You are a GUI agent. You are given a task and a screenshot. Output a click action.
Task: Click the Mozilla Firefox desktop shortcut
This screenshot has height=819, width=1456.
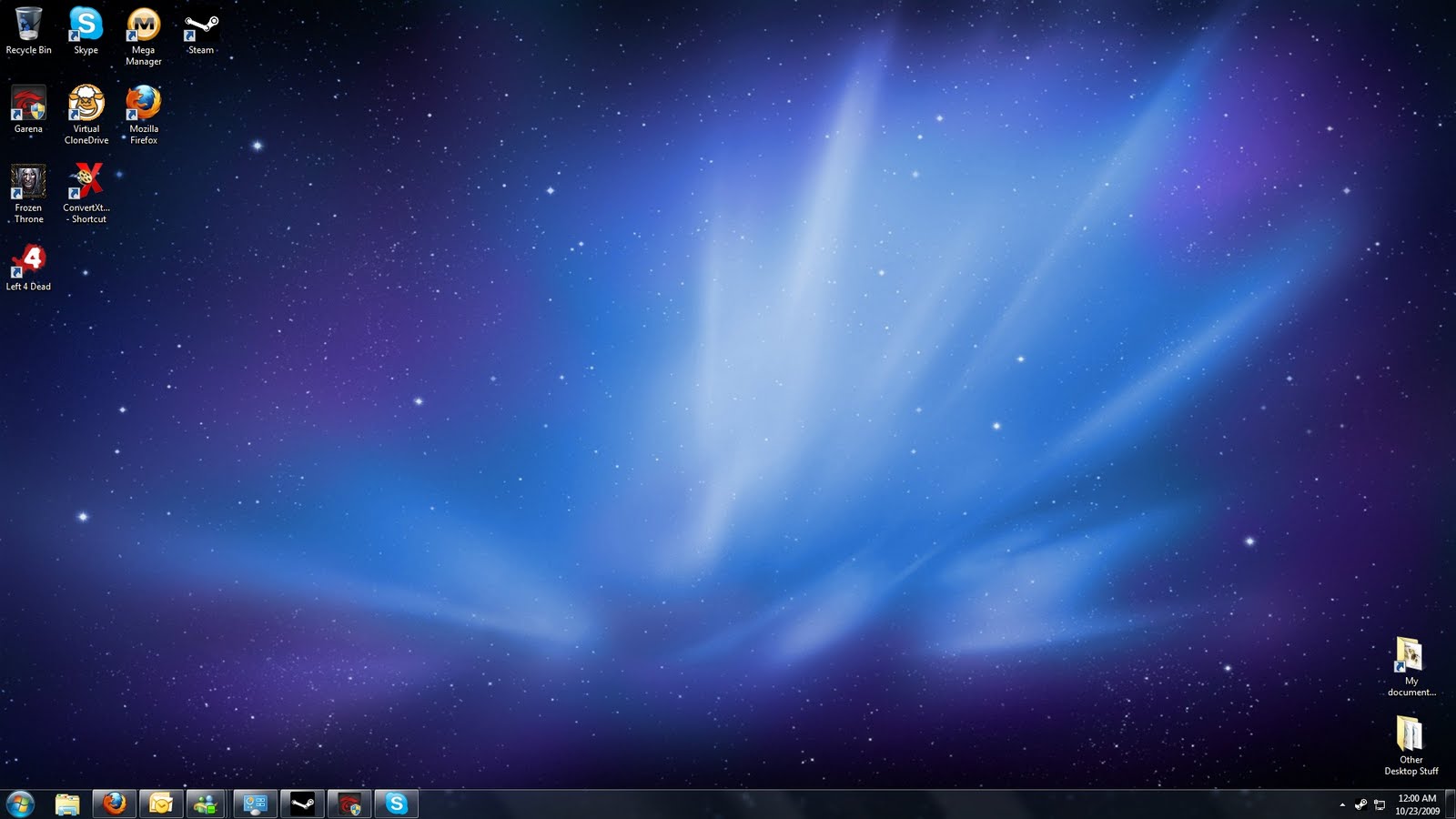[144, 115]
